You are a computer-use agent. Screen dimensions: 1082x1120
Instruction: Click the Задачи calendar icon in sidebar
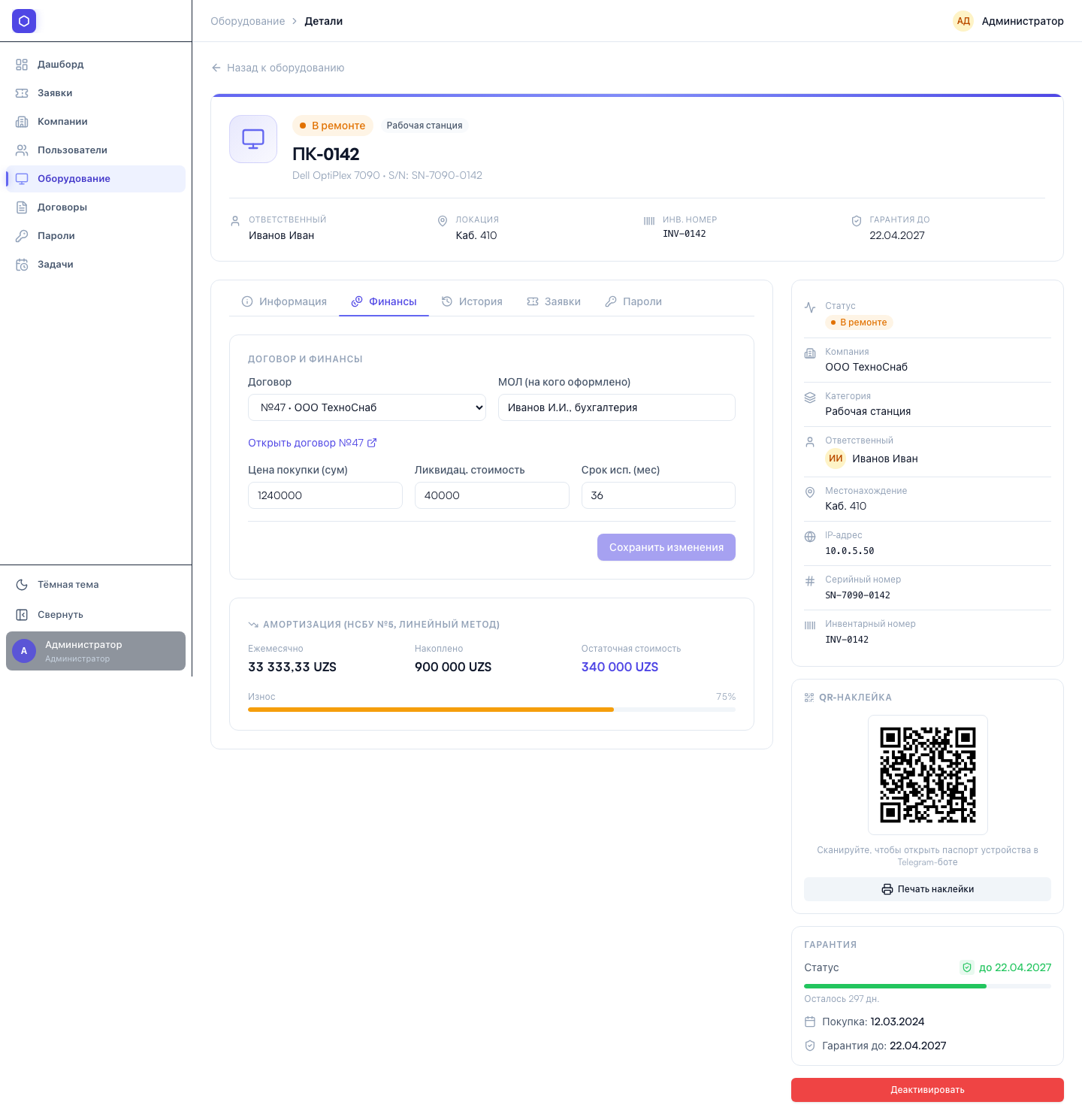point(22,265)
